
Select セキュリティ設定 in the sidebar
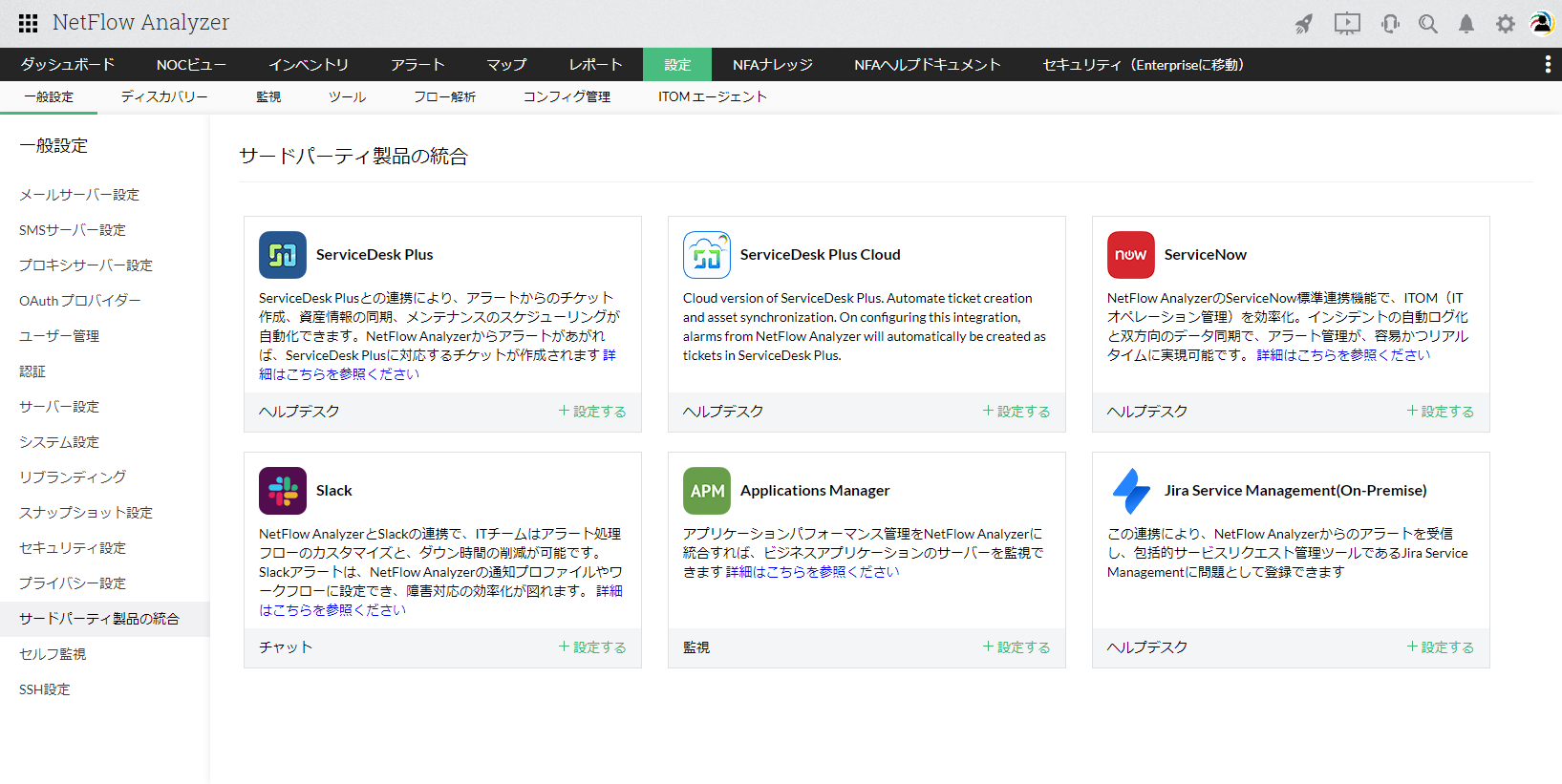click(x=73, y=548)
